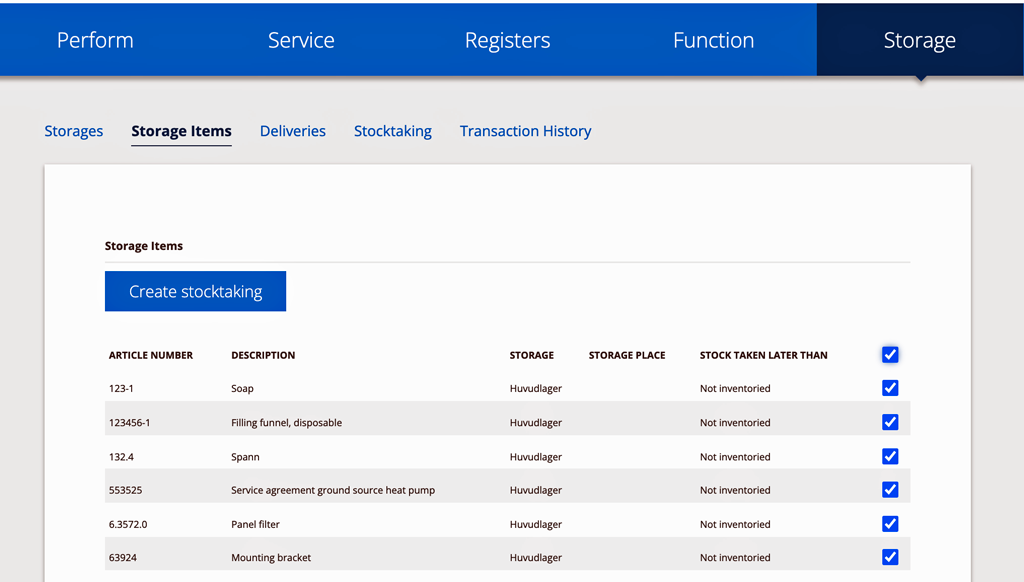Click Huvudlager in the Panel filter row
Screen dimensions: 1024x582
click(536, 524)
